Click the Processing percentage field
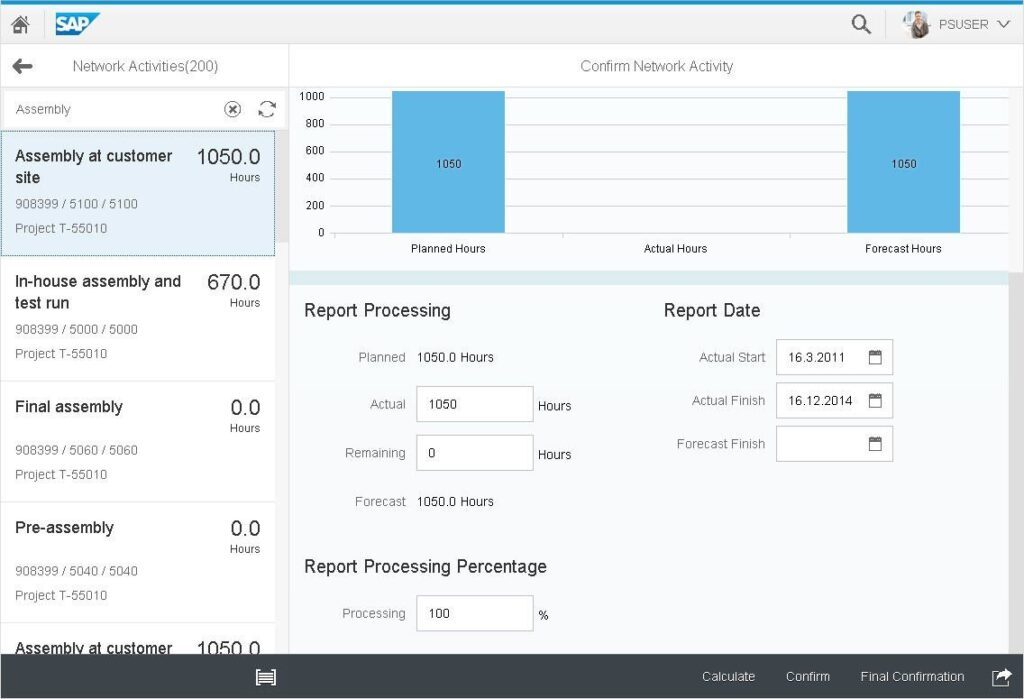Image resolution: width=1024 pixels, height=699 pixels. [474, 613]
